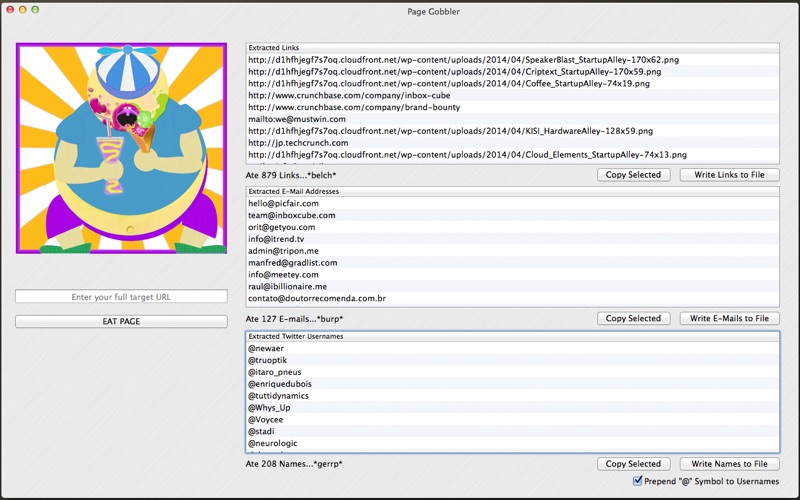800x500 pixels.
Task: Select e-mail admin@tripon.me
Action: point(512,251)
